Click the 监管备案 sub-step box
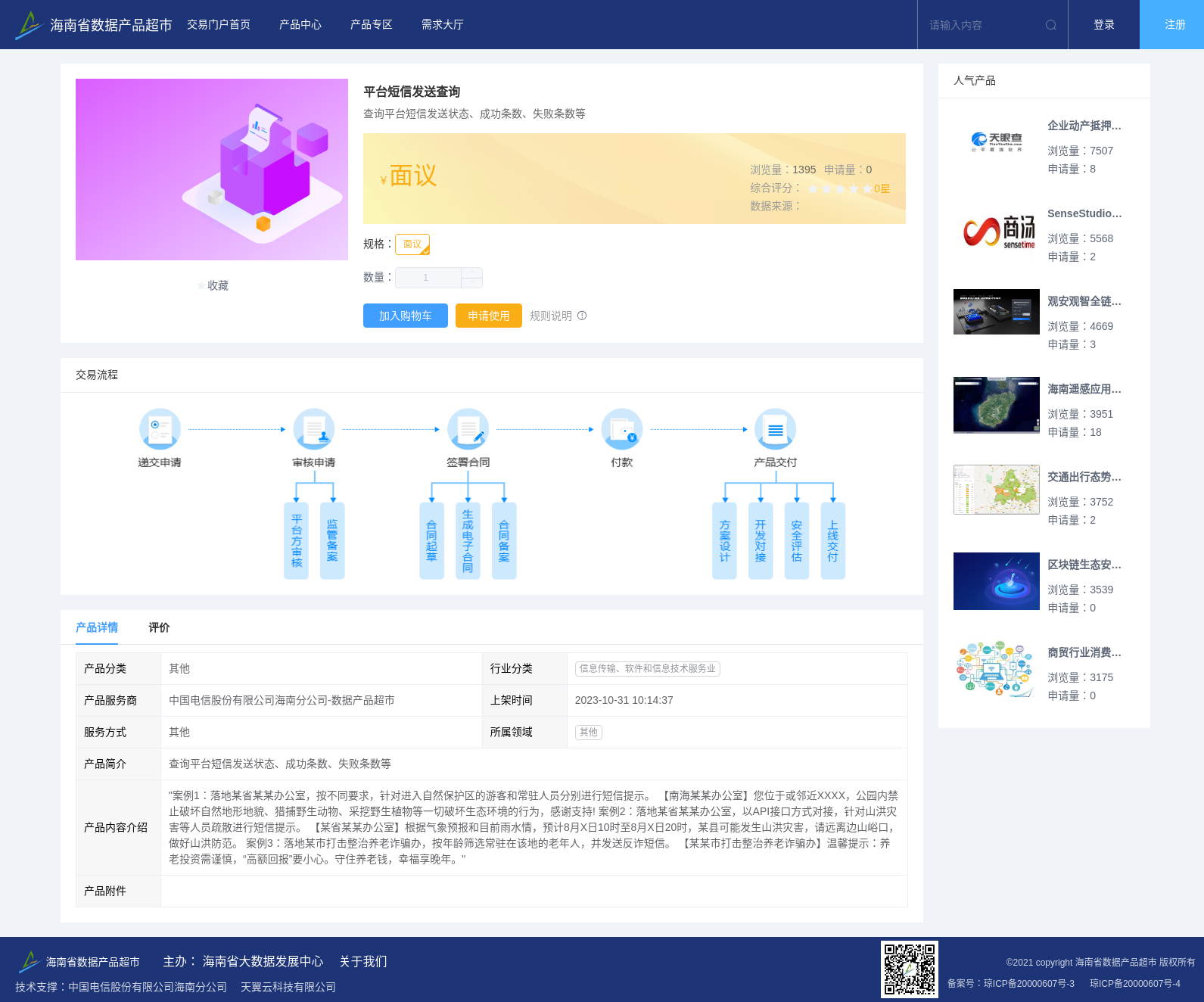The width and height of the screenshot is (1204, 1002). (x=332, y=541)
